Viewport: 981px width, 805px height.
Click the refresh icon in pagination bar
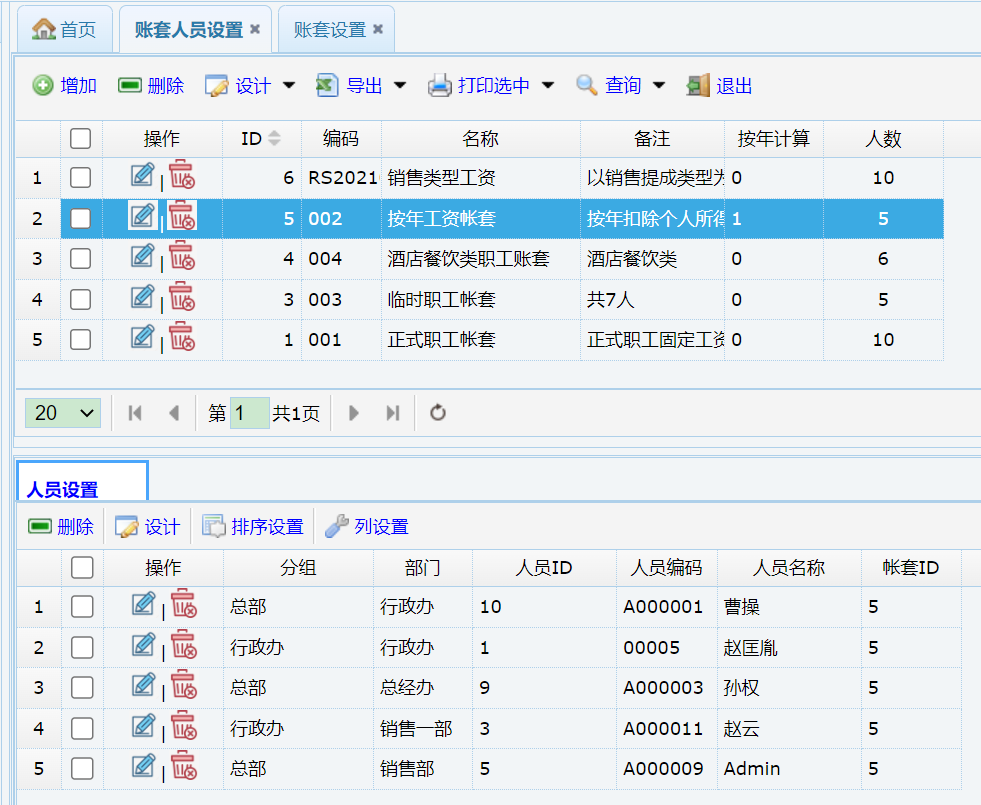(437, 413)
